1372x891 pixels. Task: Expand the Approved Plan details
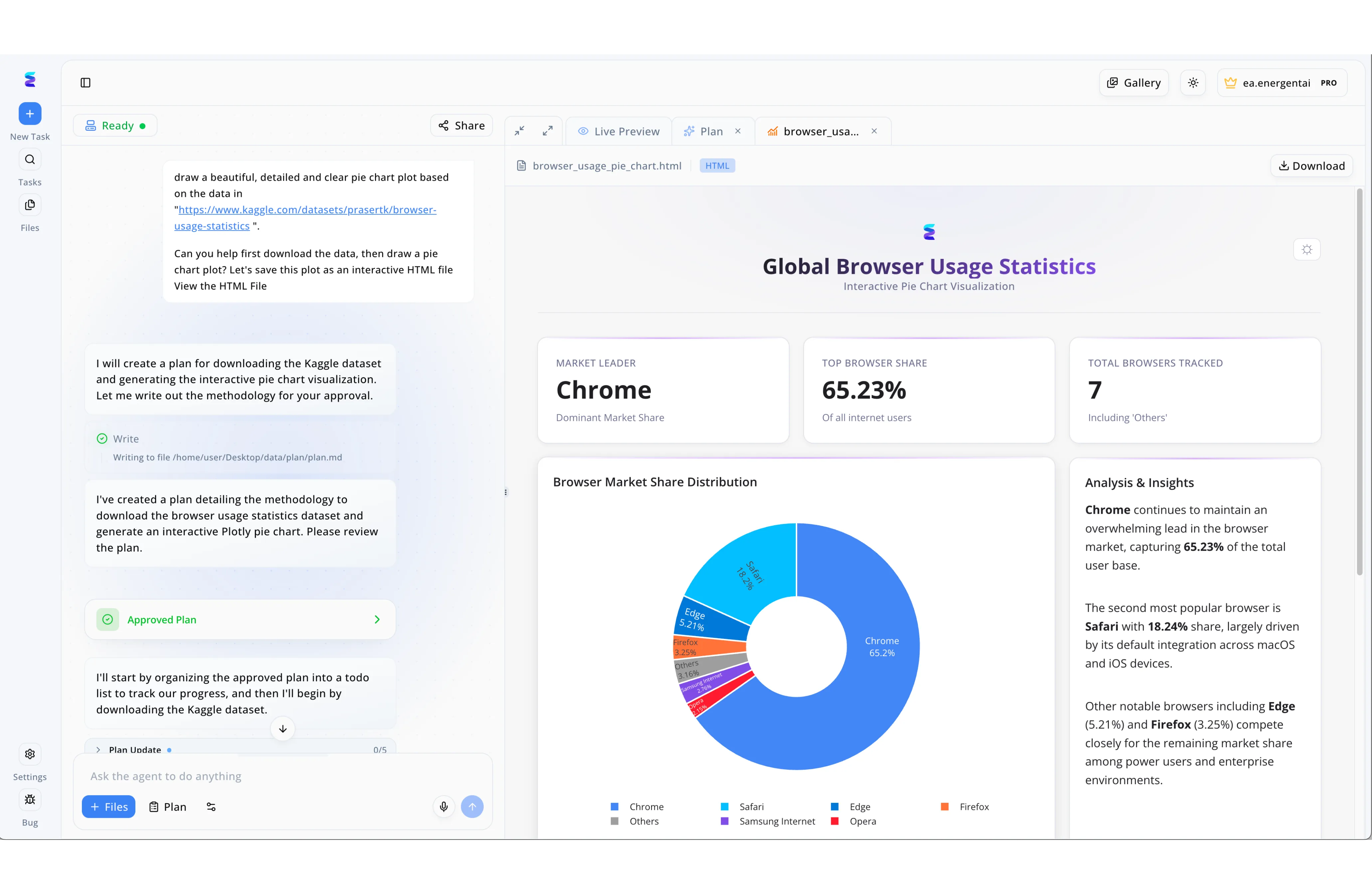[x=377, y=619]
